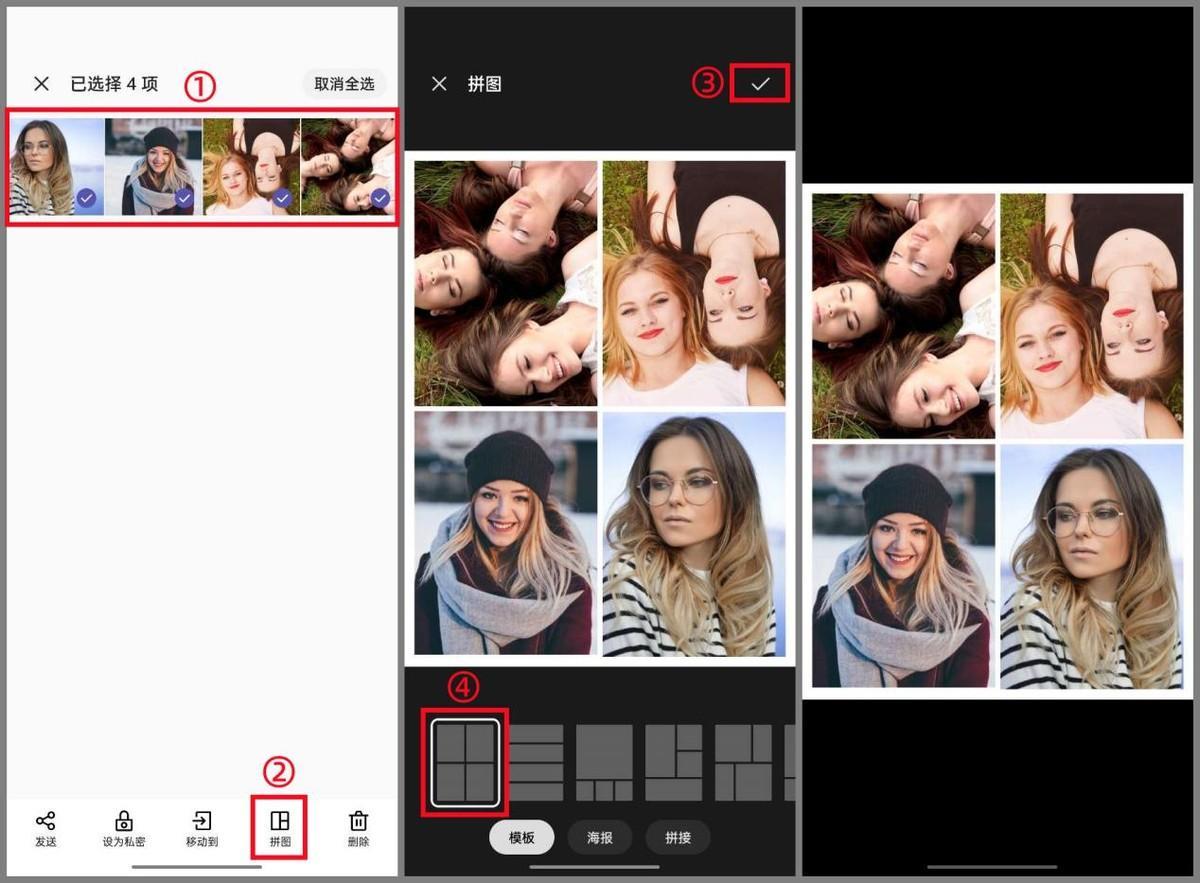
Task: Uncheck the photo of woman with glasses
Action: point(87,199)
